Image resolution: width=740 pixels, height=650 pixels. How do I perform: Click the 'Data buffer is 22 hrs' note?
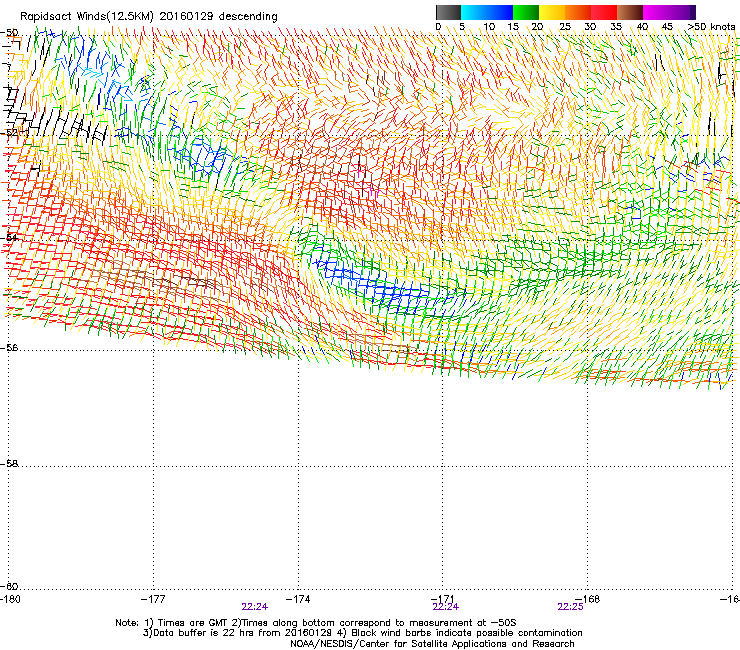(236, 633)
